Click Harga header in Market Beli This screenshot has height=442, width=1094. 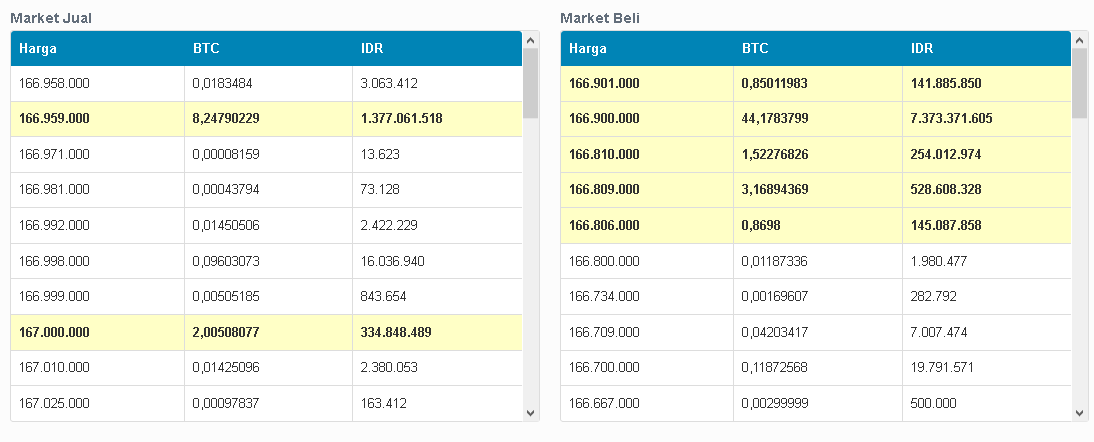(587, 48)
